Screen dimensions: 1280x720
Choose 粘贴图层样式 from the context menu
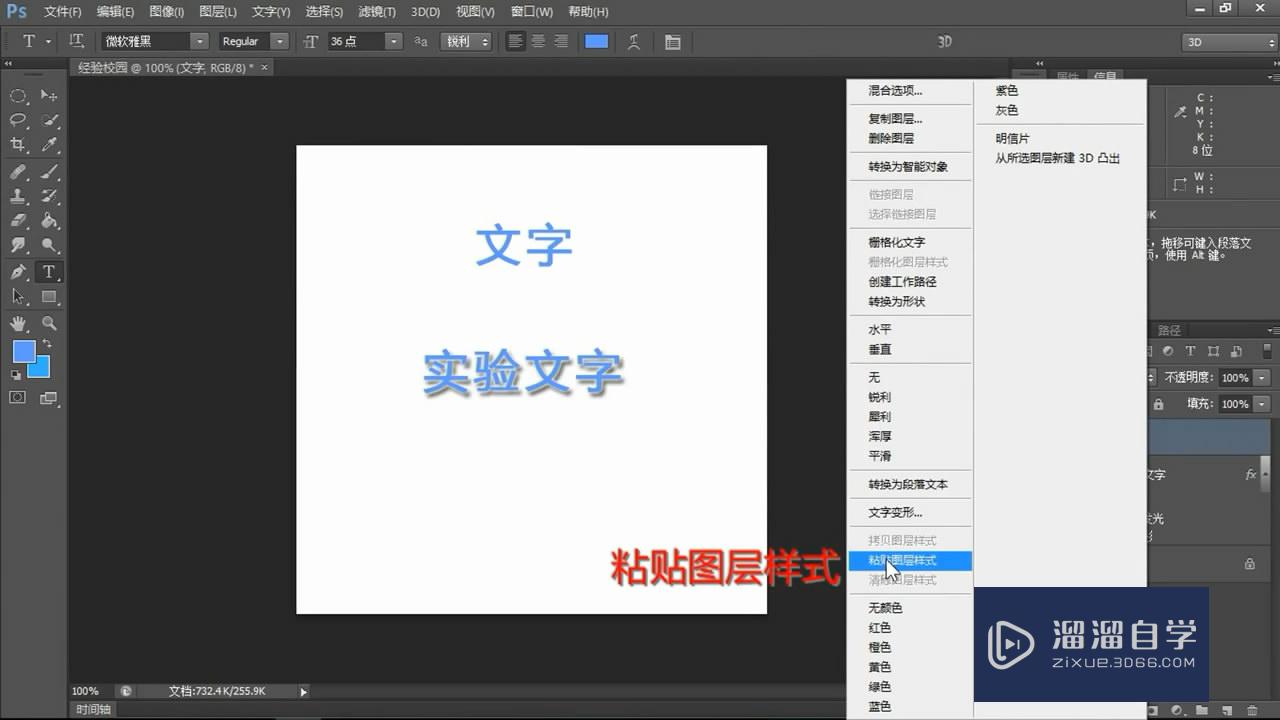coord(909,561)
